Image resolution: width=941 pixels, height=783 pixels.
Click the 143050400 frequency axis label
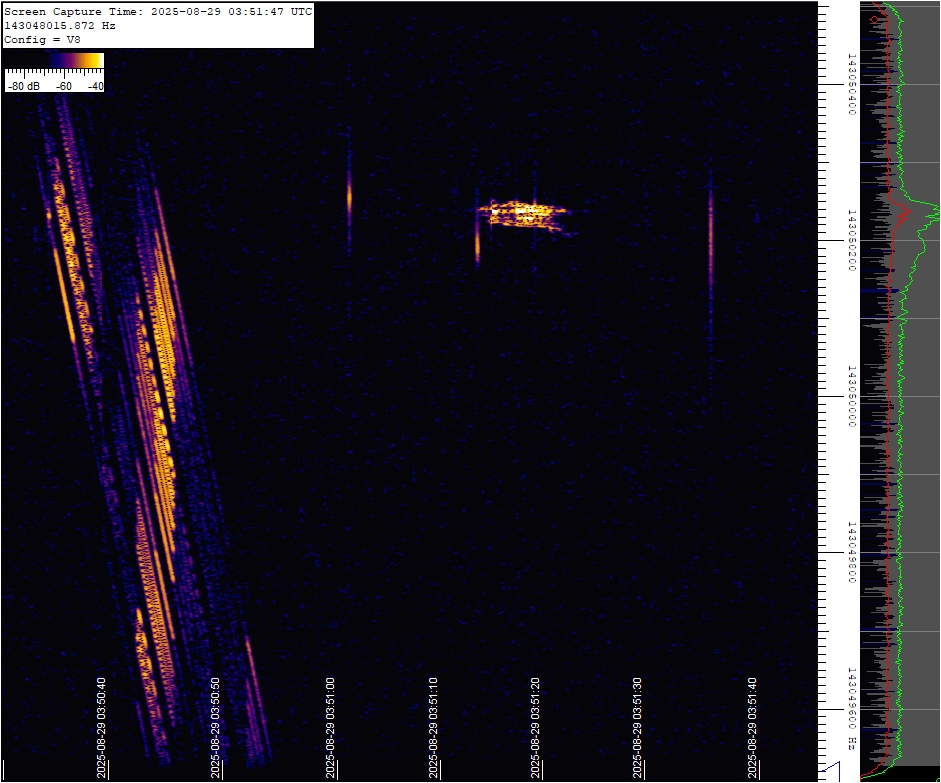[851, 84]
